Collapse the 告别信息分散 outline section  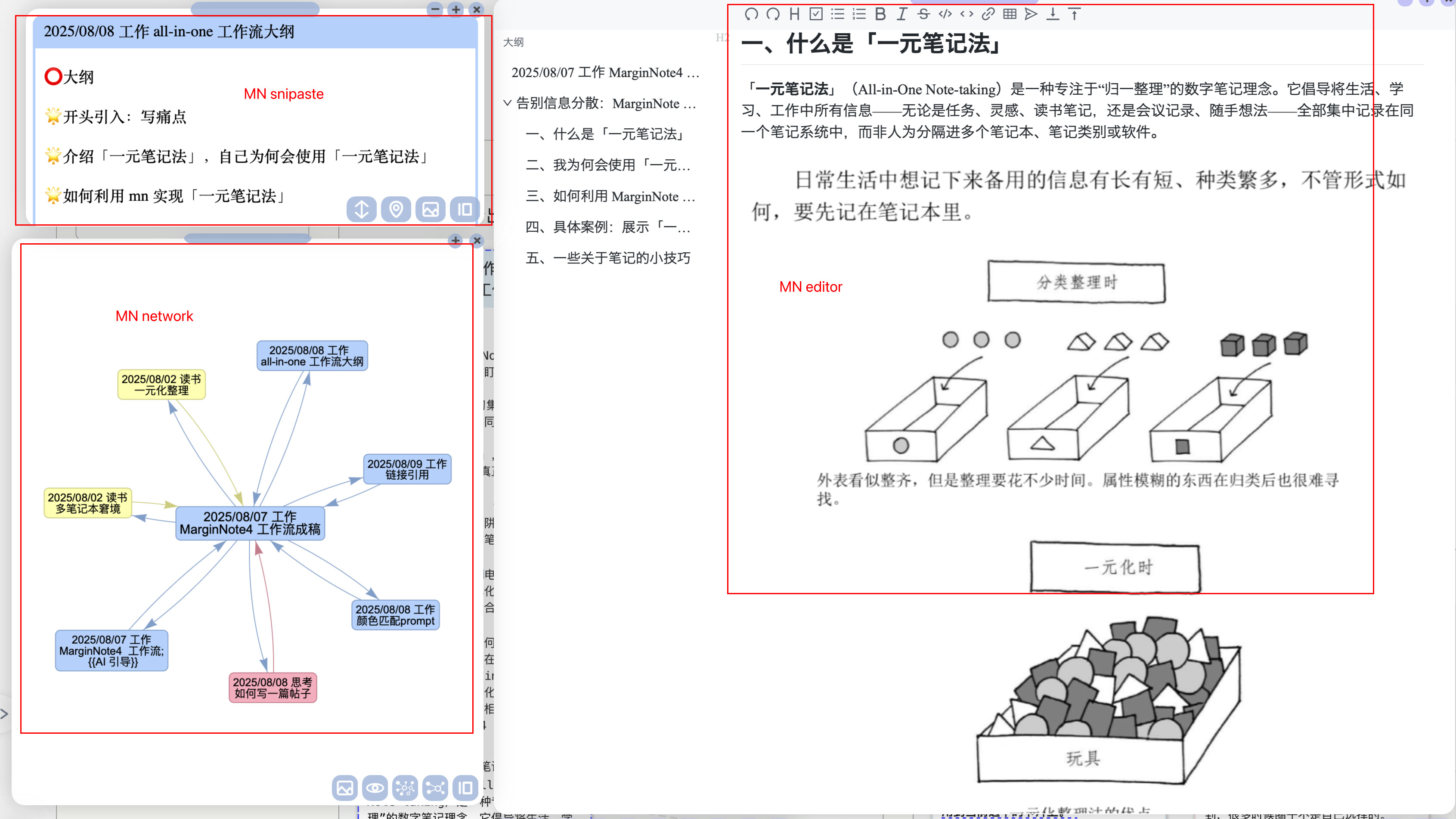[507, 103]
